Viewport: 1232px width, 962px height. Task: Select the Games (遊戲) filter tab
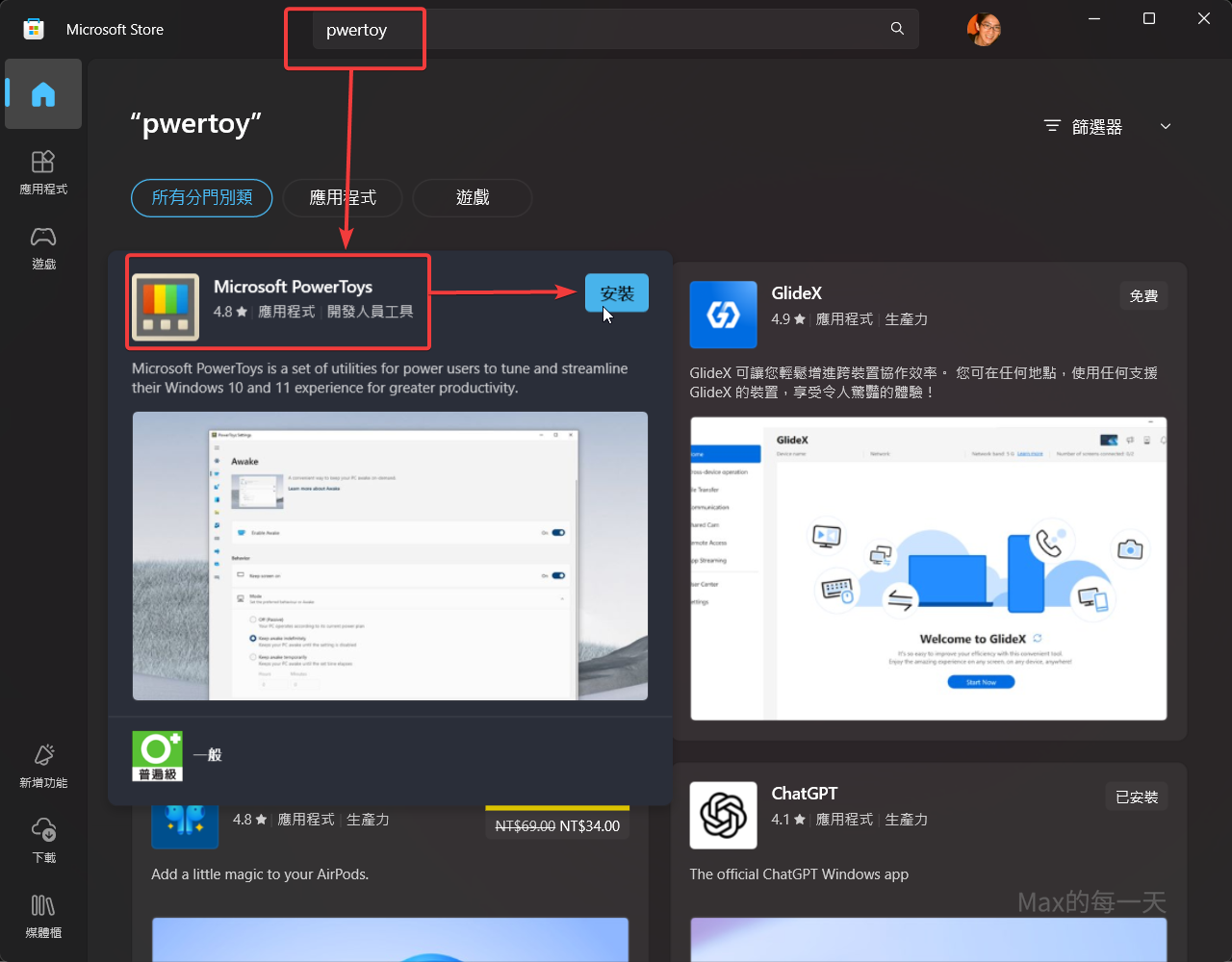pos(473,197)
